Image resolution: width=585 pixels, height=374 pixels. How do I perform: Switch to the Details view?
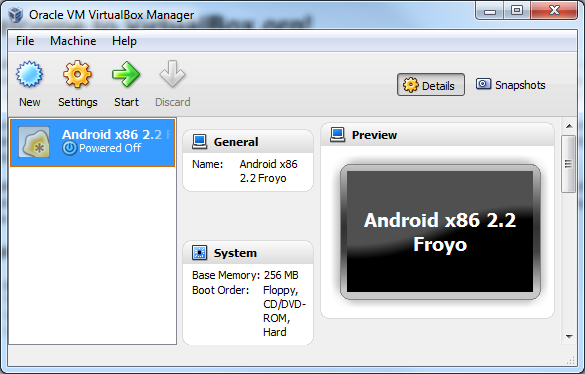pos(431,85)
